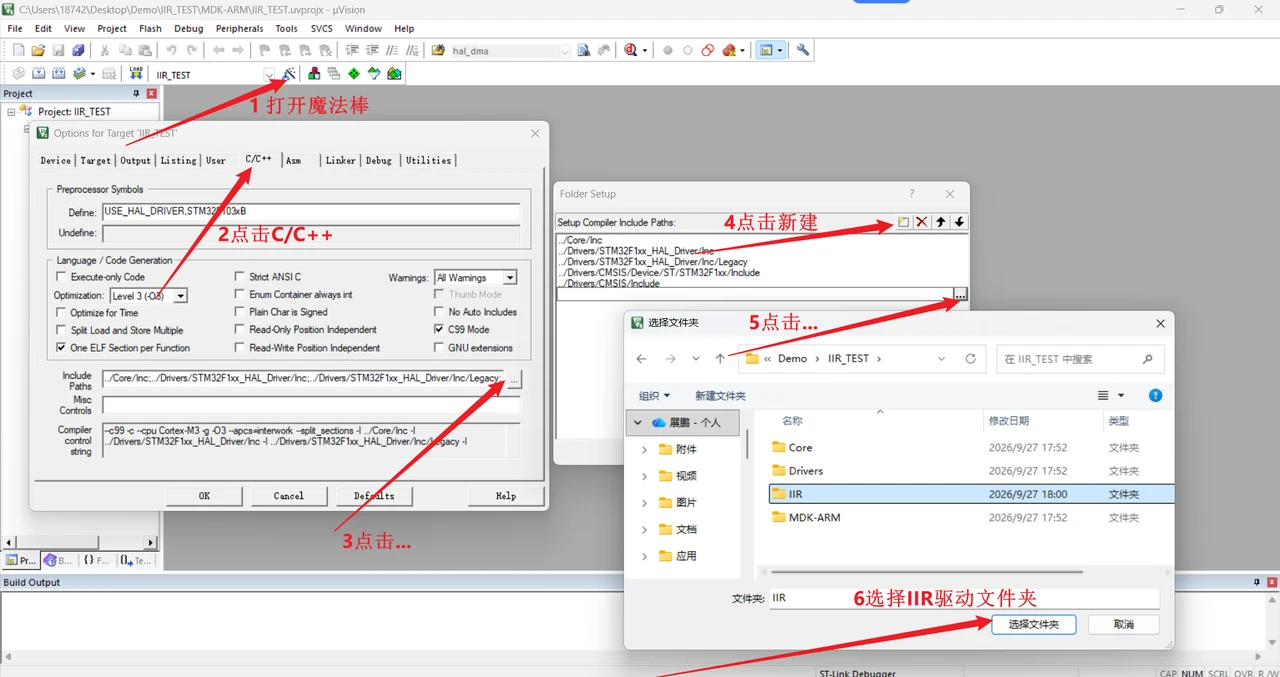
Task: Open the Flash menu
Action: point(150,29)
